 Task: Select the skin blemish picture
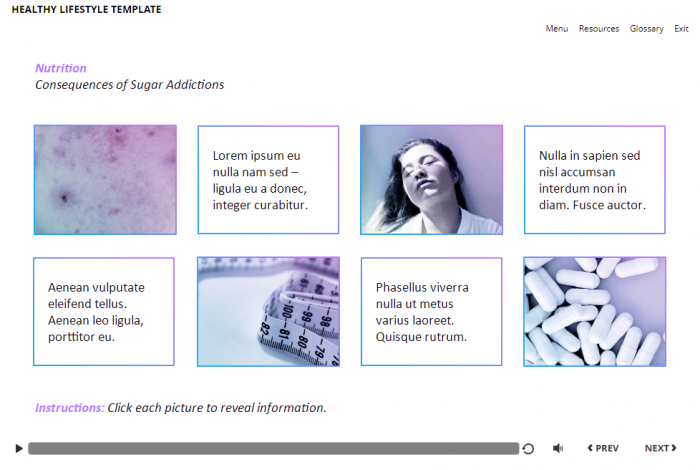[x=105, y=179]
